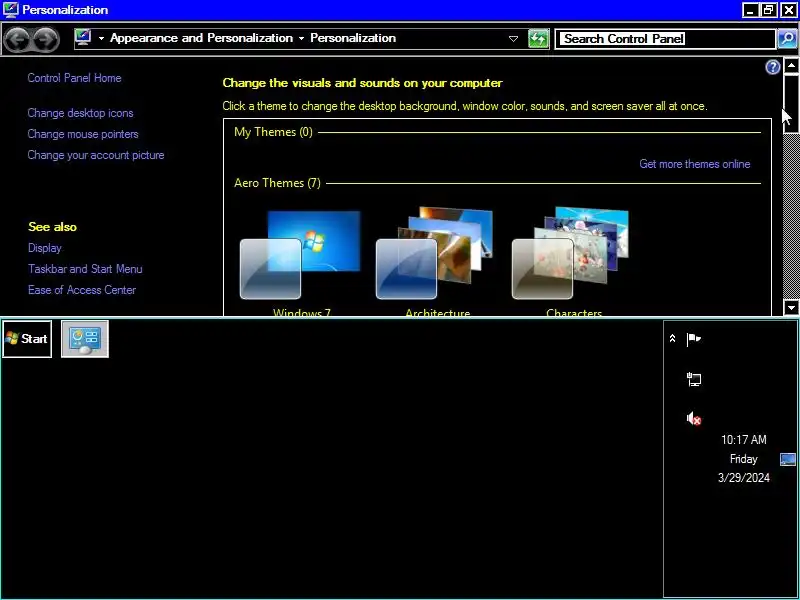This screenshot has width=800, height=600.
Task: Expand the address bar history dropdown
Action: click(x=513, y=39)
